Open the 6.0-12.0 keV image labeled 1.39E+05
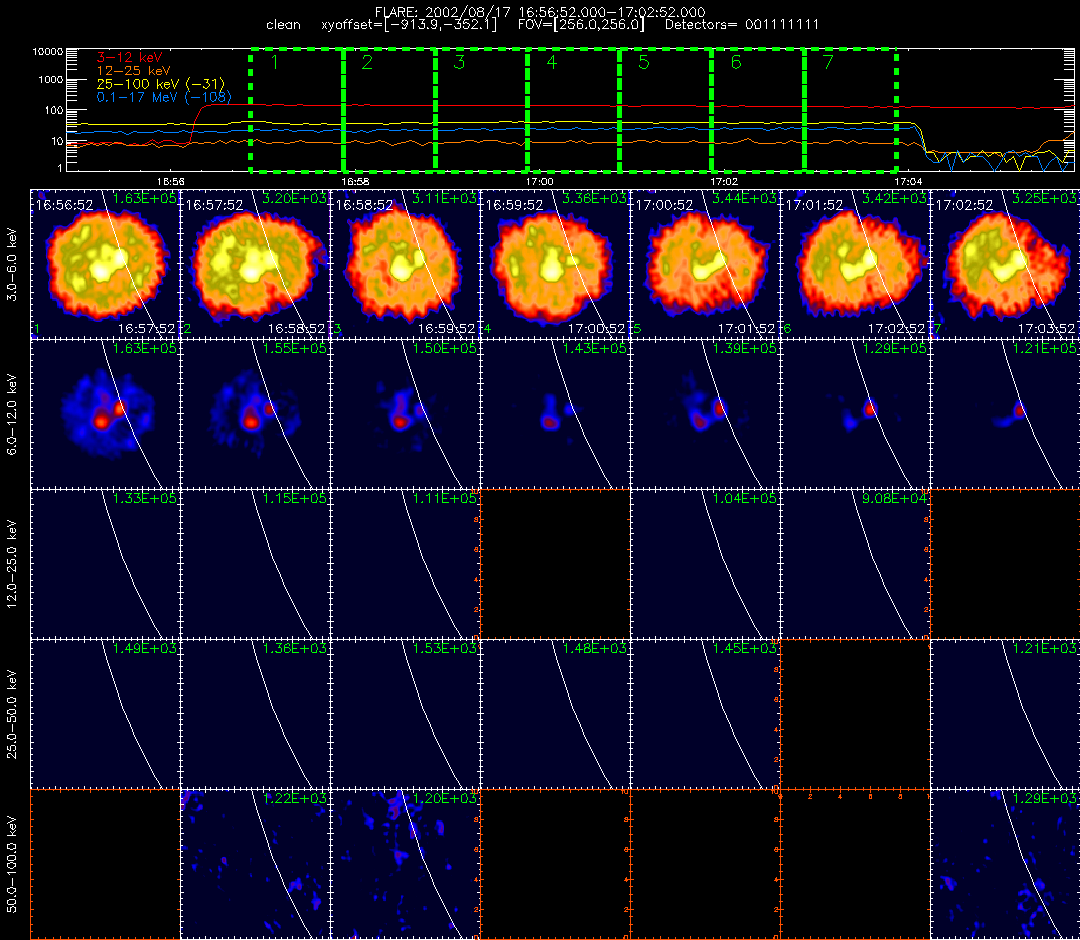Image resolution: width=1080 pixels, height=940 pixels. click(x=706, y=415)
